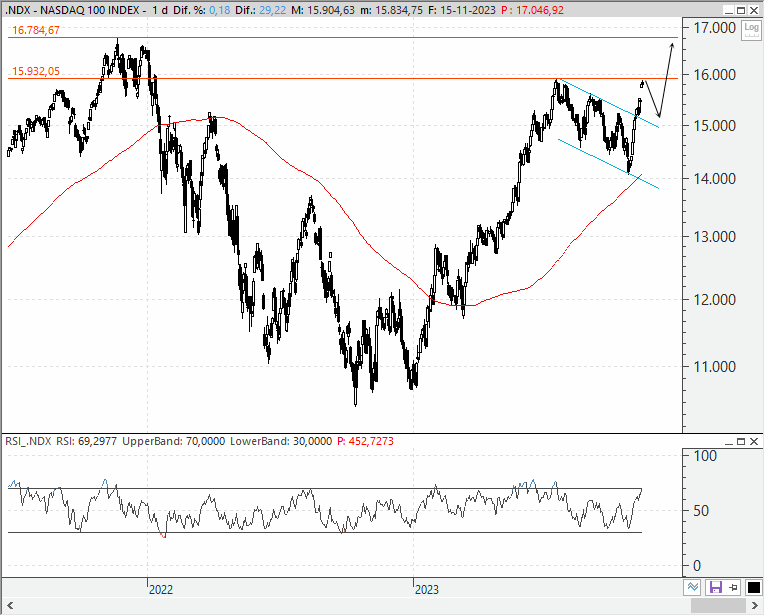Image resolution: width=765 pixels, height=616 pixels.
Task: Click the Dif.: 29,22 value
Action: coord(261,10)
